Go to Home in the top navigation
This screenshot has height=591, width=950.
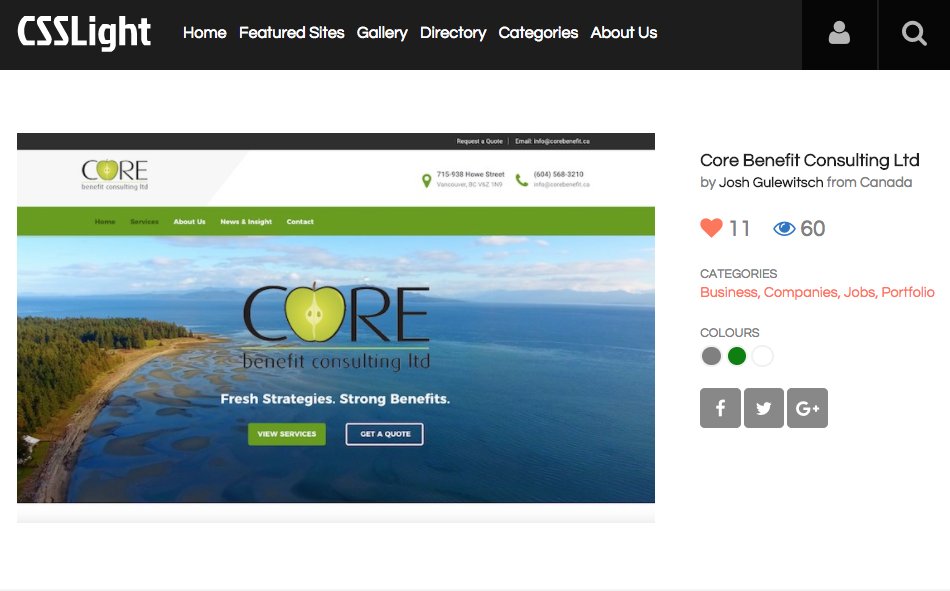205,33
